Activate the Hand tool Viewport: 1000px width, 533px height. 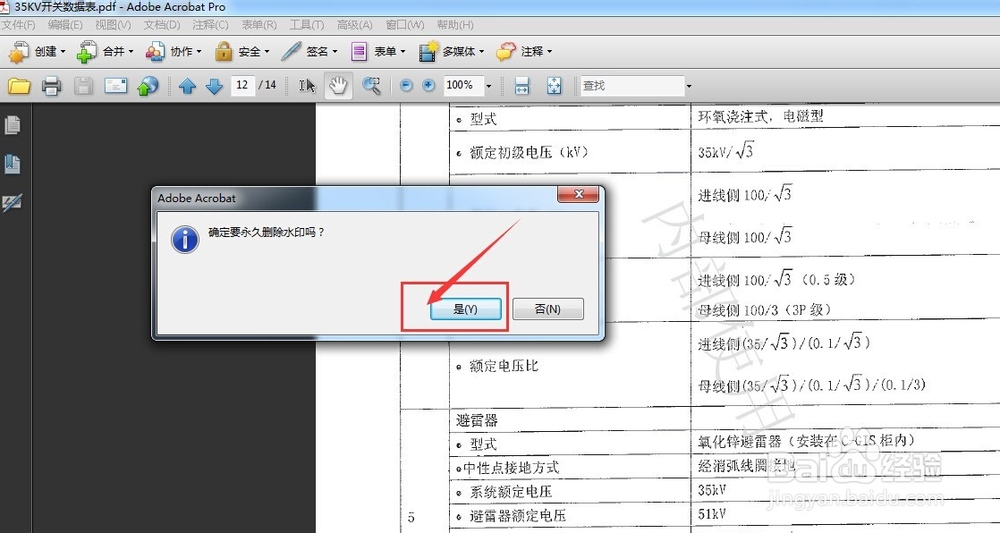(338, 85)
